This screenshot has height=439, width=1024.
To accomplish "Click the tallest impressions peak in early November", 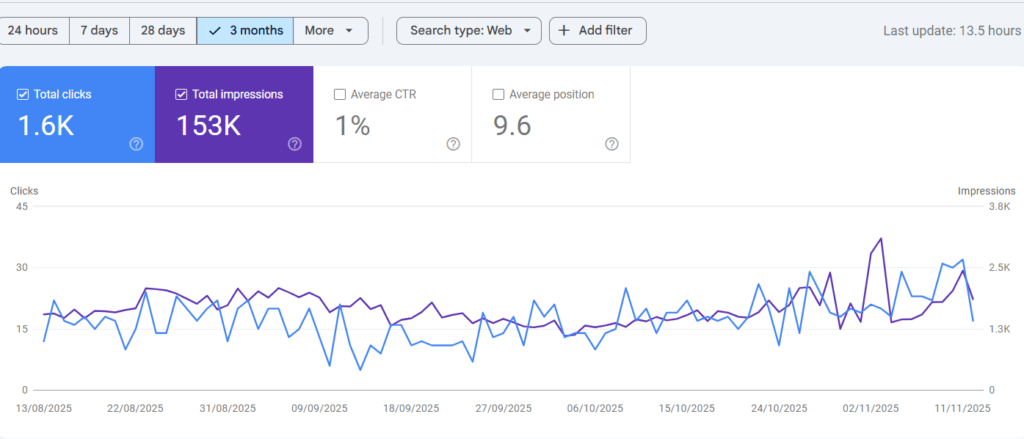I will [x=881, y=239].
